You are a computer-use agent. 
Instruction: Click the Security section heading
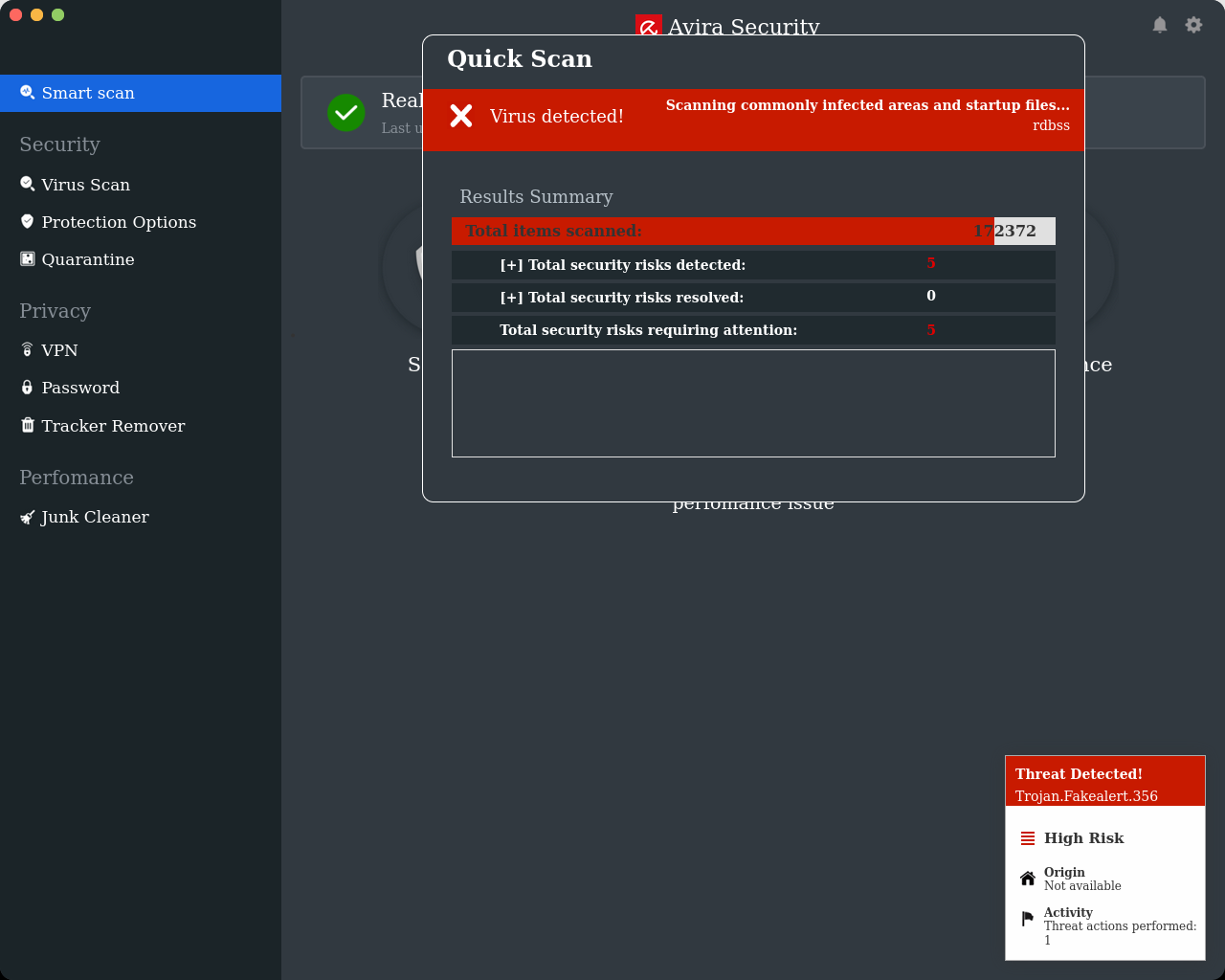coord(59,145)
